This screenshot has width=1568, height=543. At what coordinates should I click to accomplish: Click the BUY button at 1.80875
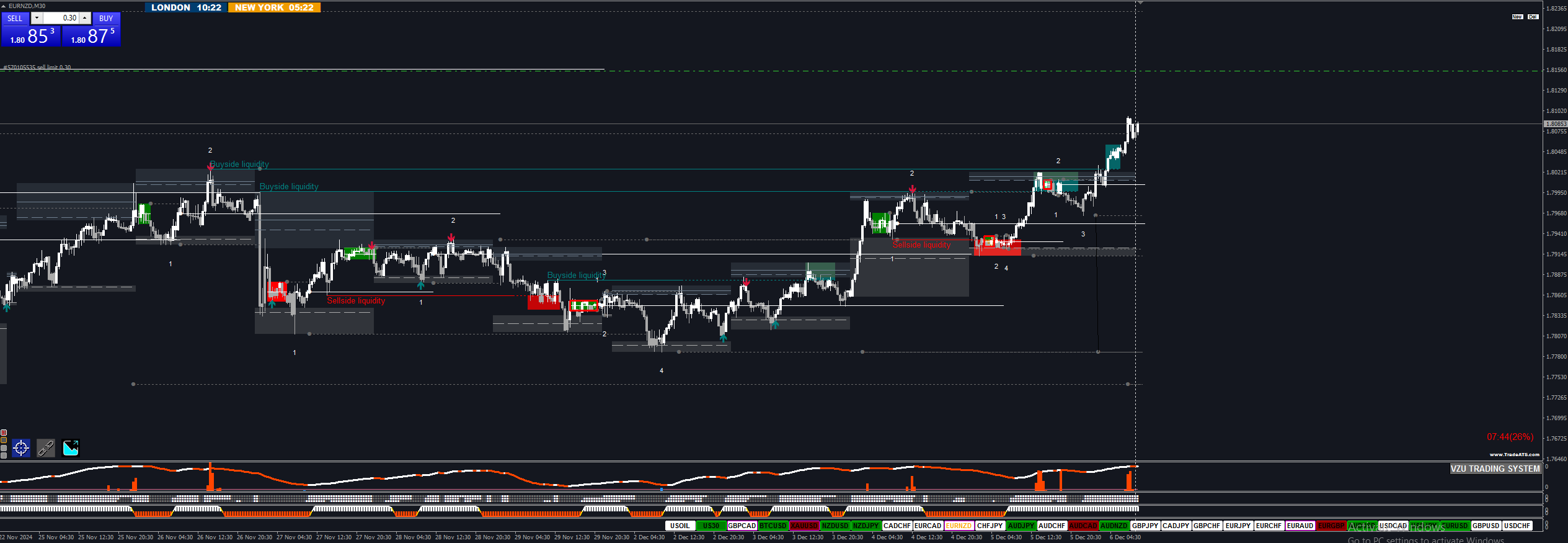click(92, 35)
